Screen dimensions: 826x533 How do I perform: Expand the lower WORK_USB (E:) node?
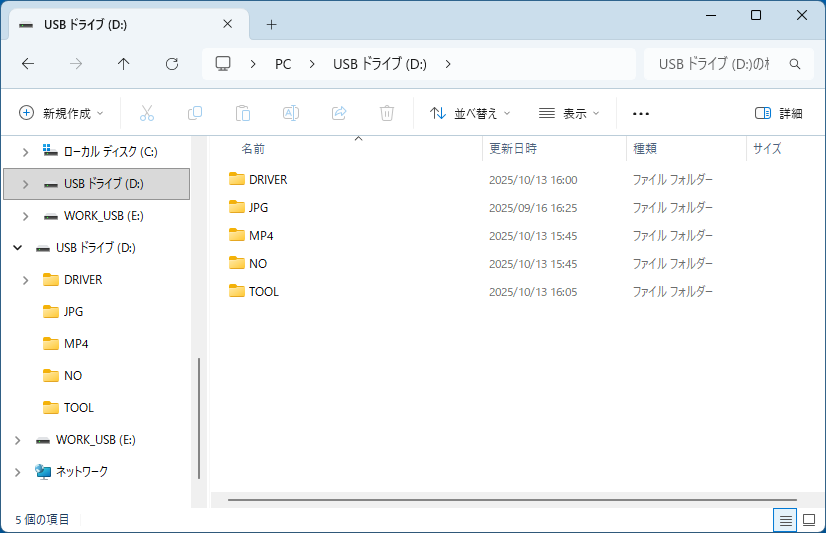tap(17, 440)
